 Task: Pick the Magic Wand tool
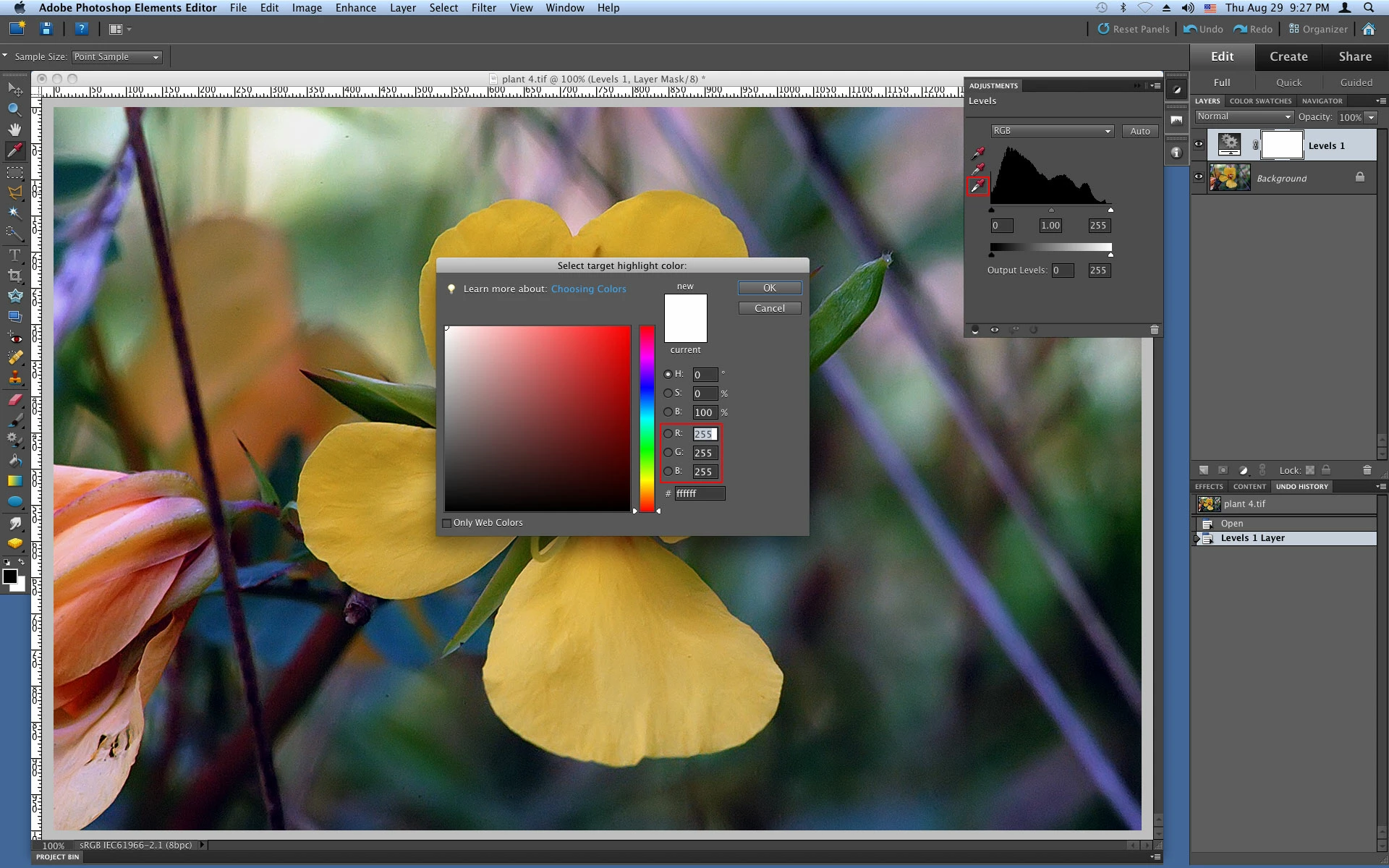(x=14, y=213)
